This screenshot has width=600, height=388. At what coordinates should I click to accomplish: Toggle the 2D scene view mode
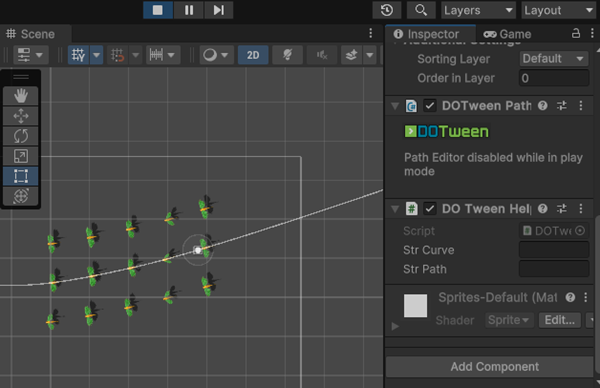(x=253, y=55)
